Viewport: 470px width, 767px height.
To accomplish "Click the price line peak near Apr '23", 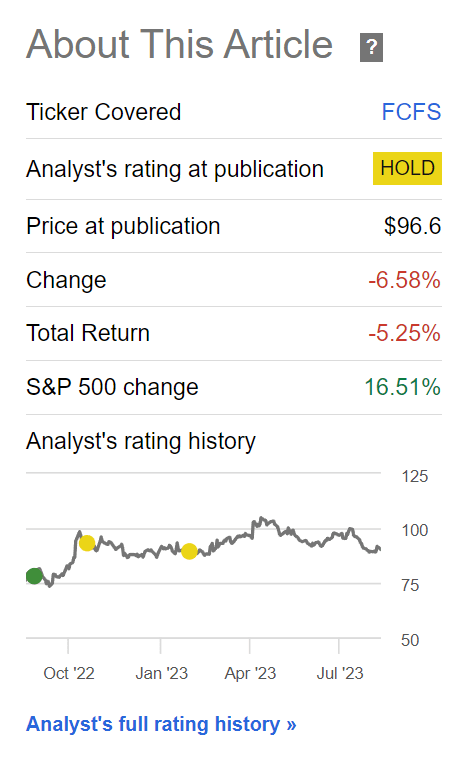I will pyautogui.click(x=262, y=519).
